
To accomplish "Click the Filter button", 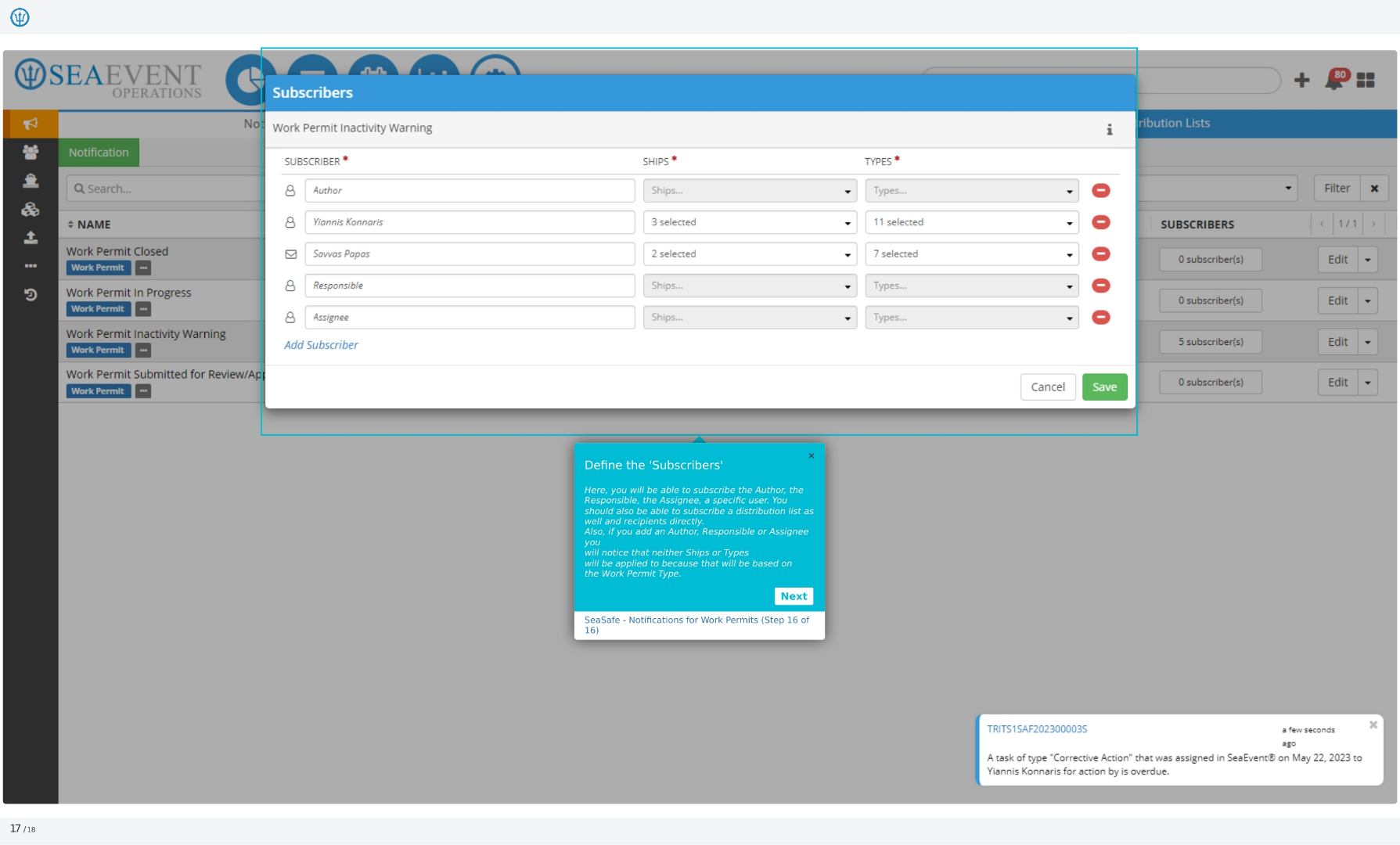I will (1337, 189).
